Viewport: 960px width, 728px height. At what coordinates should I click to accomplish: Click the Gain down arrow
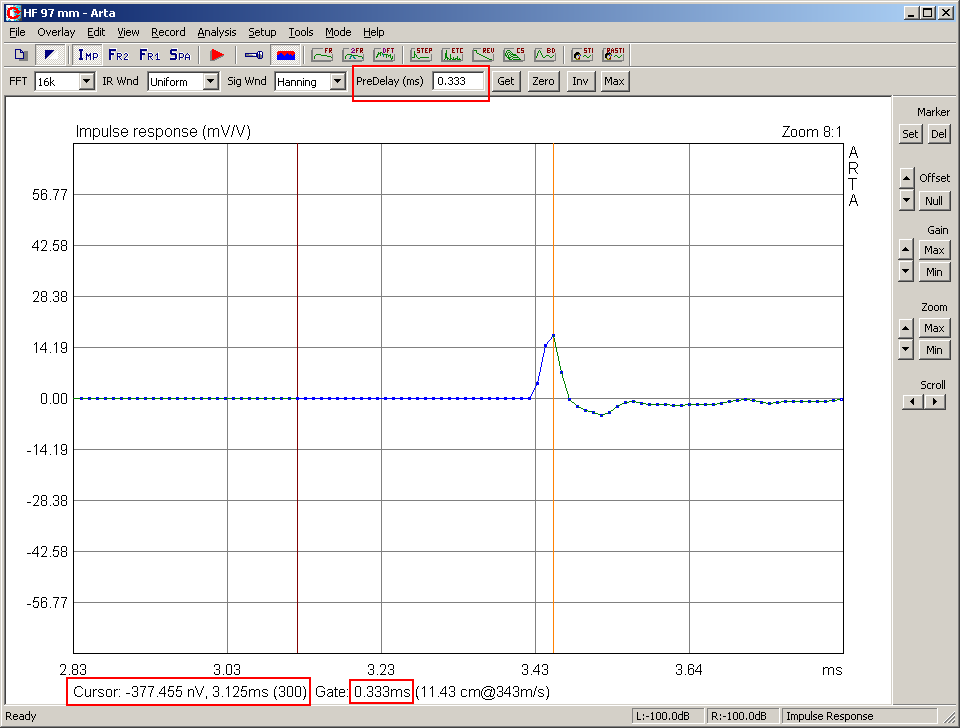[907, 271]
